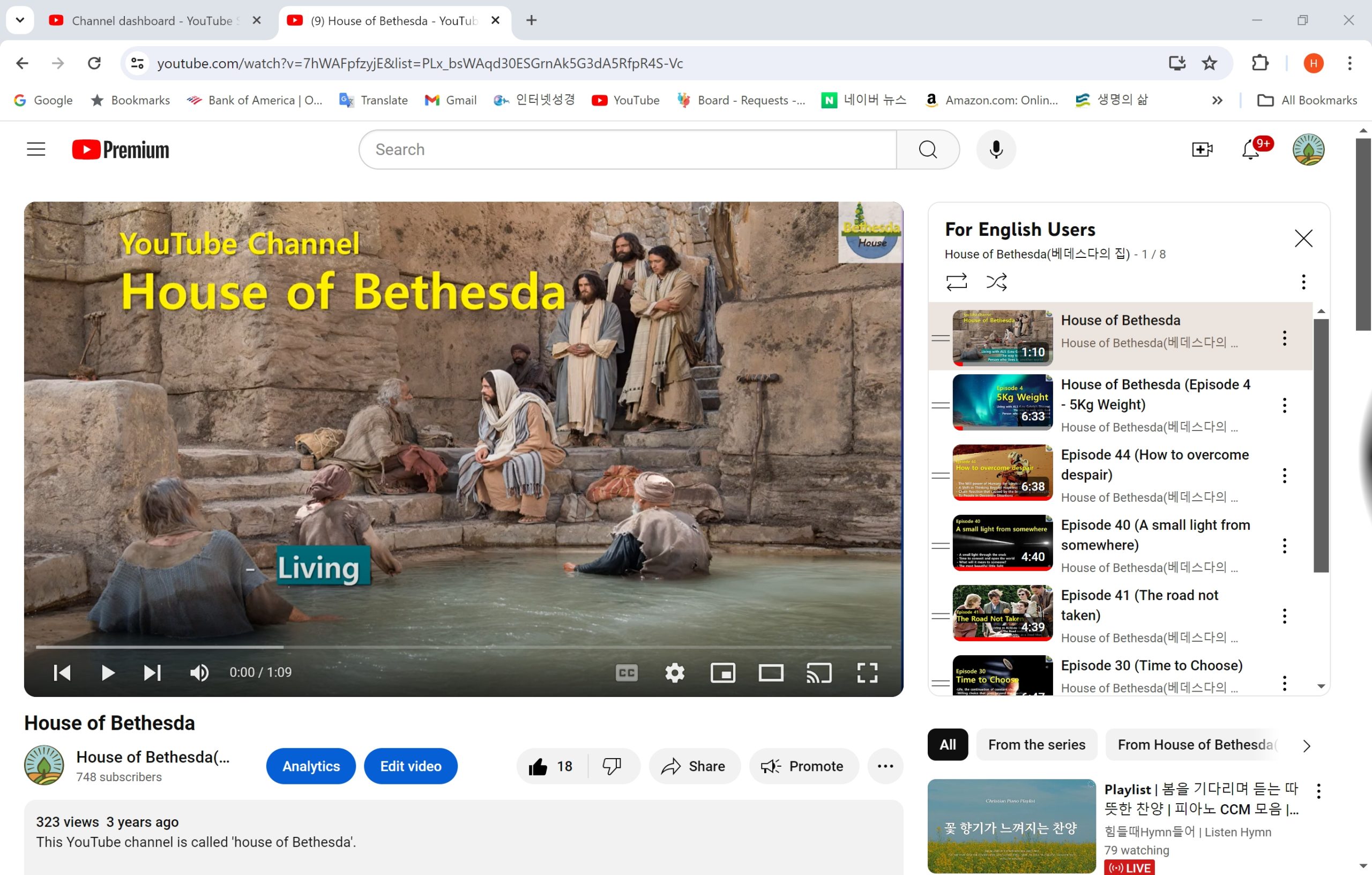
Task: Click the miniplayer icon in player controls
Action: pos(722,673)
